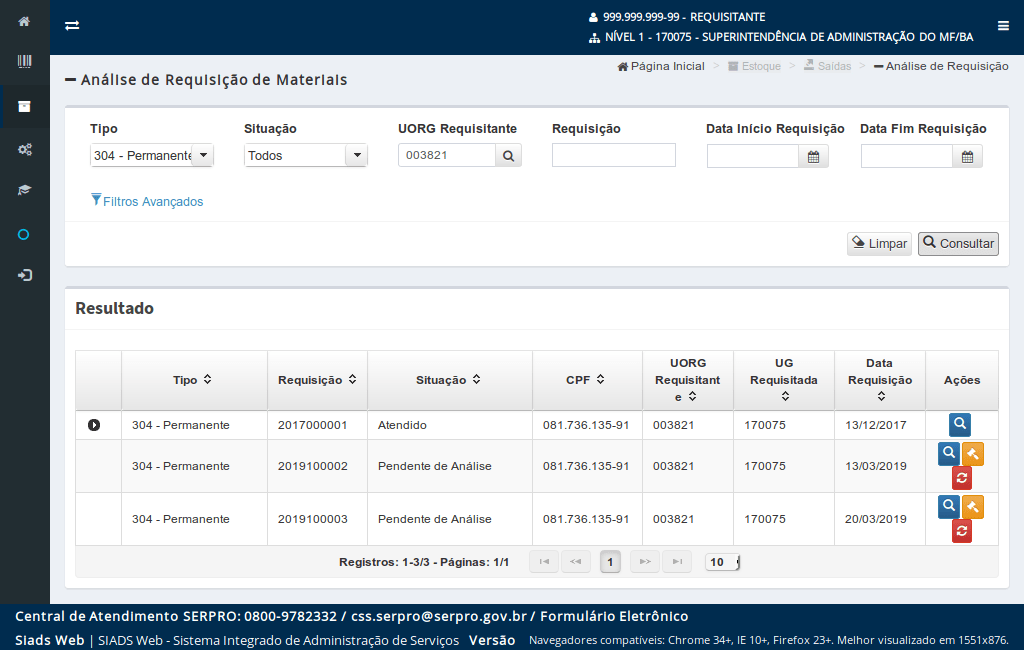Go to next page of results

tap(645, 562)
